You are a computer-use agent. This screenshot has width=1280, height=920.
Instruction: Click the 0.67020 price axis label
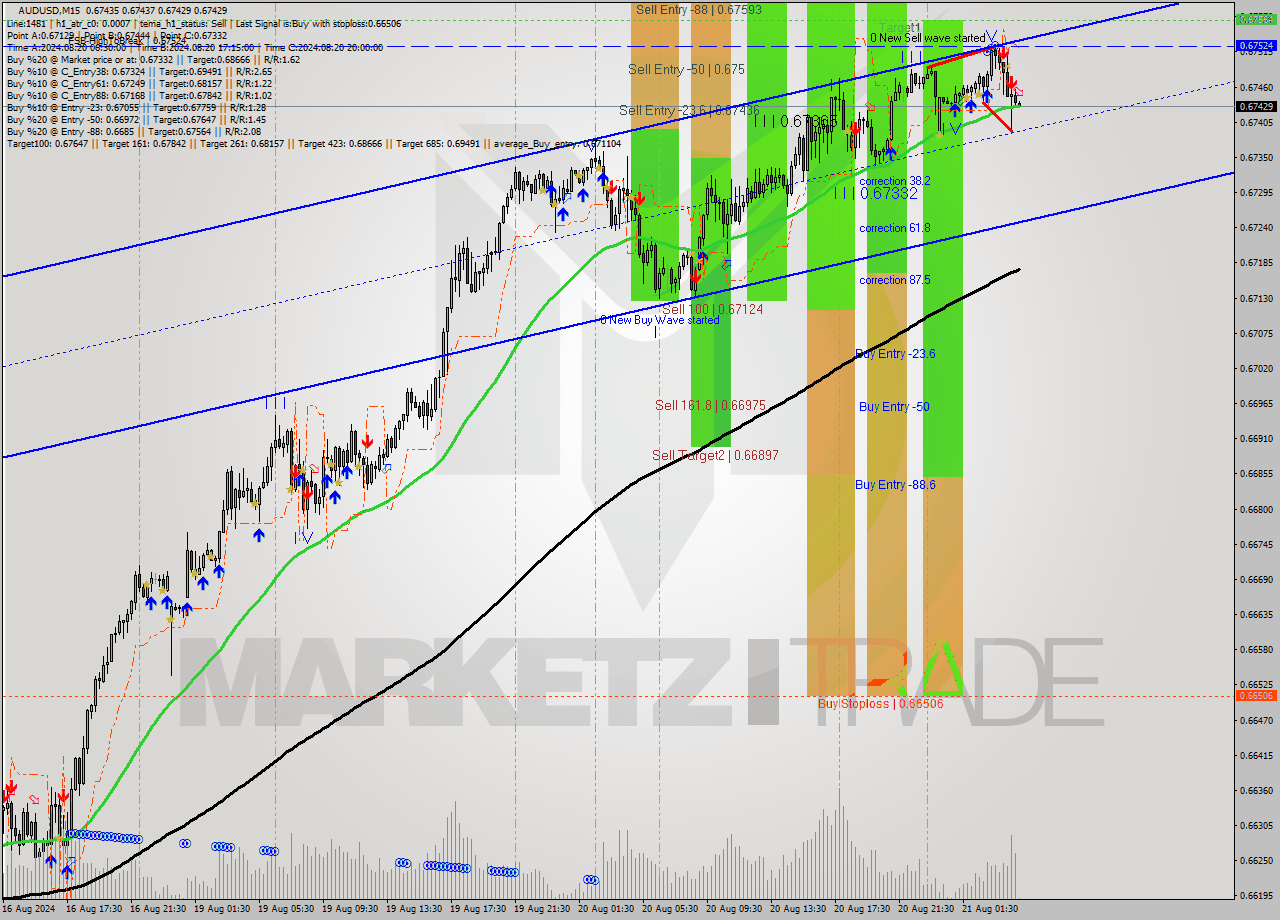pos(1256,368)
